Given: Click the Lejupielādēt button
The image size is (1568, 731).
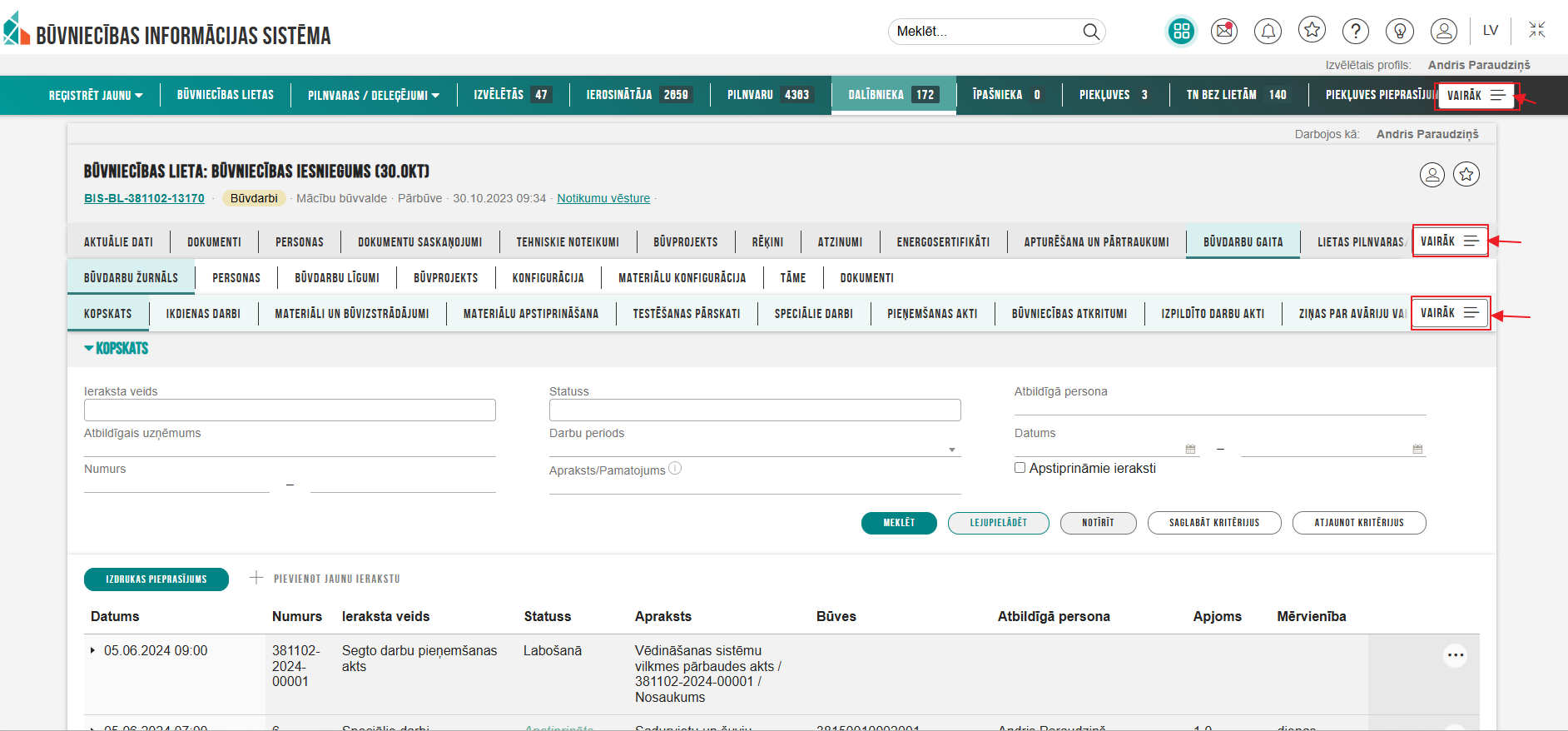Looking at the screenshot, I should [x=999, y=523].
